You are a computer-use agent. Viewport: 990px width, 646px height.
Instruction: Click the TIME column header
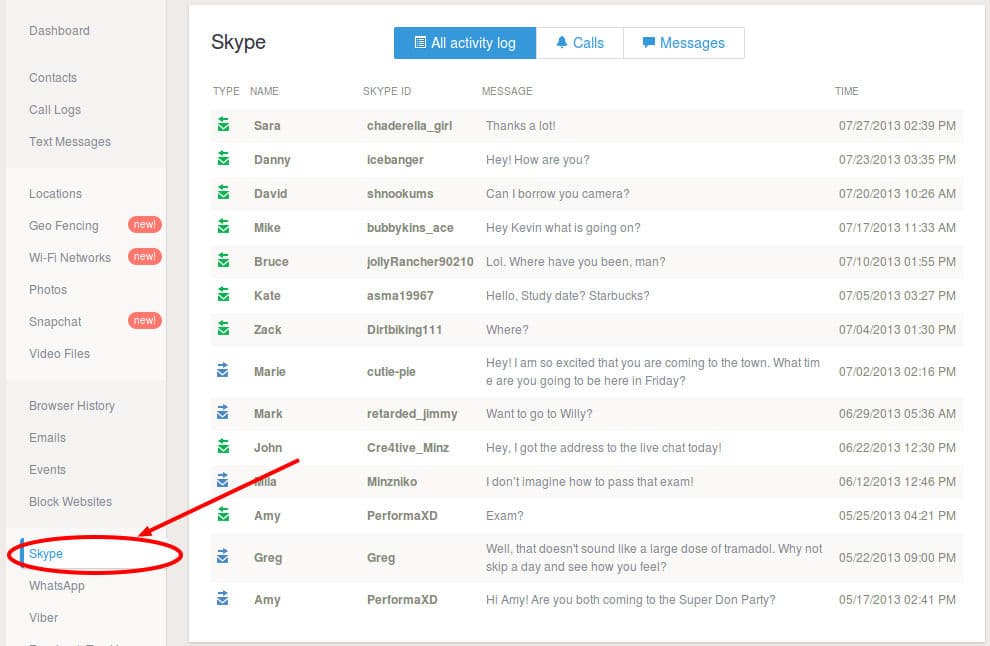(x=847, y=91)
